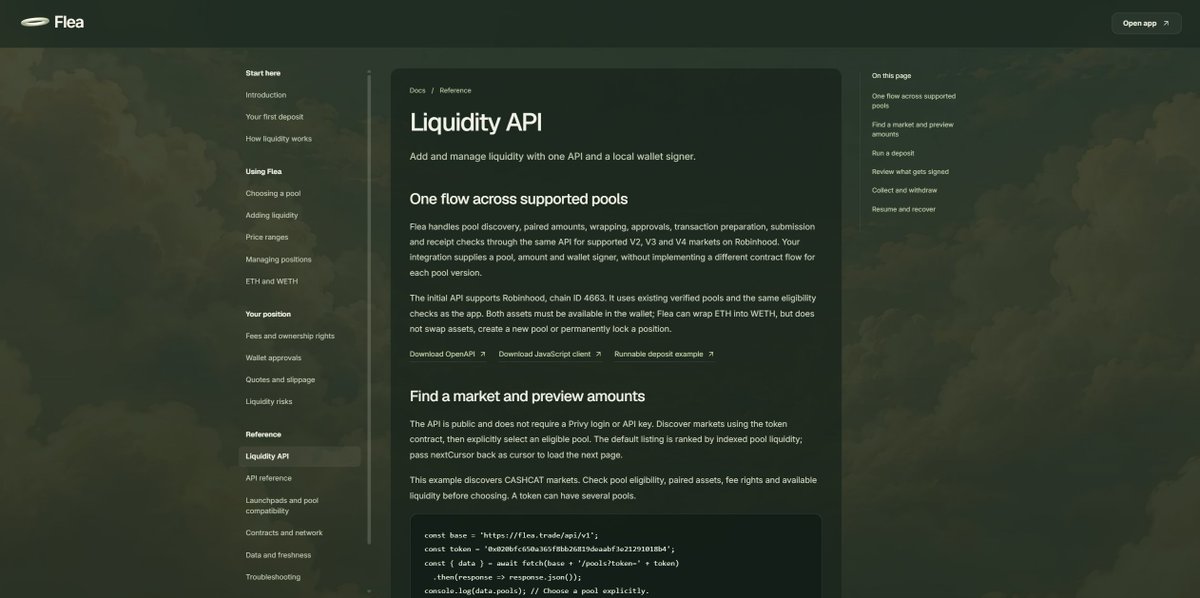Jump to Run a deposit section

pyautogui.click(x=892, y=153)
